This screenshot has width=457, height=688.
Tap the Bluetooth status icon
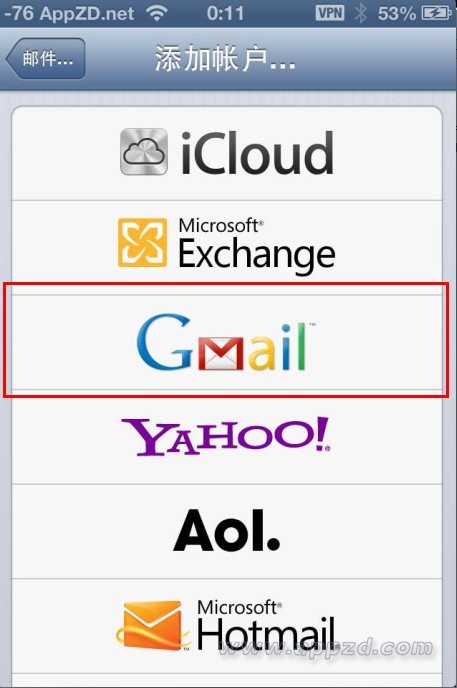click(x=361, y=13)
